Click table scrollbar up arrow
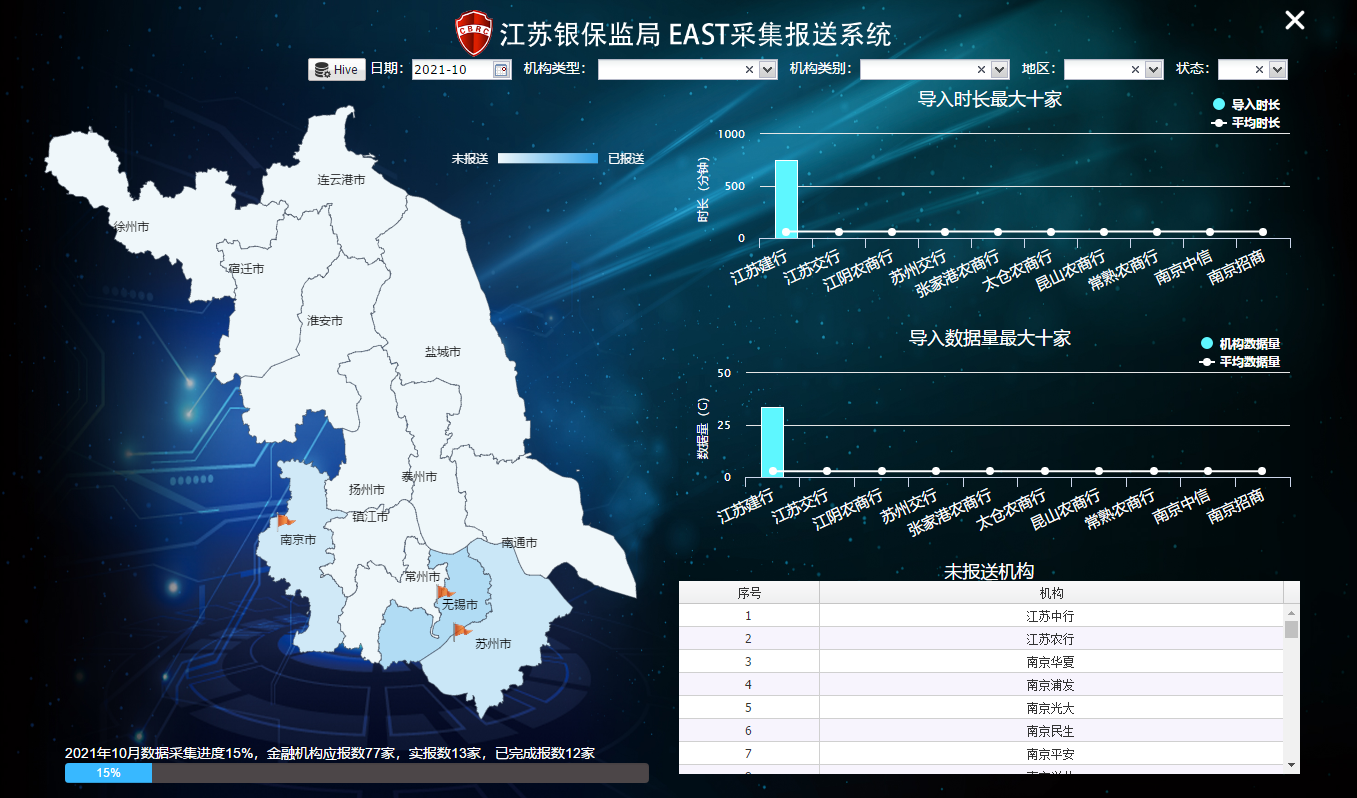 [x=1291, y=613]
